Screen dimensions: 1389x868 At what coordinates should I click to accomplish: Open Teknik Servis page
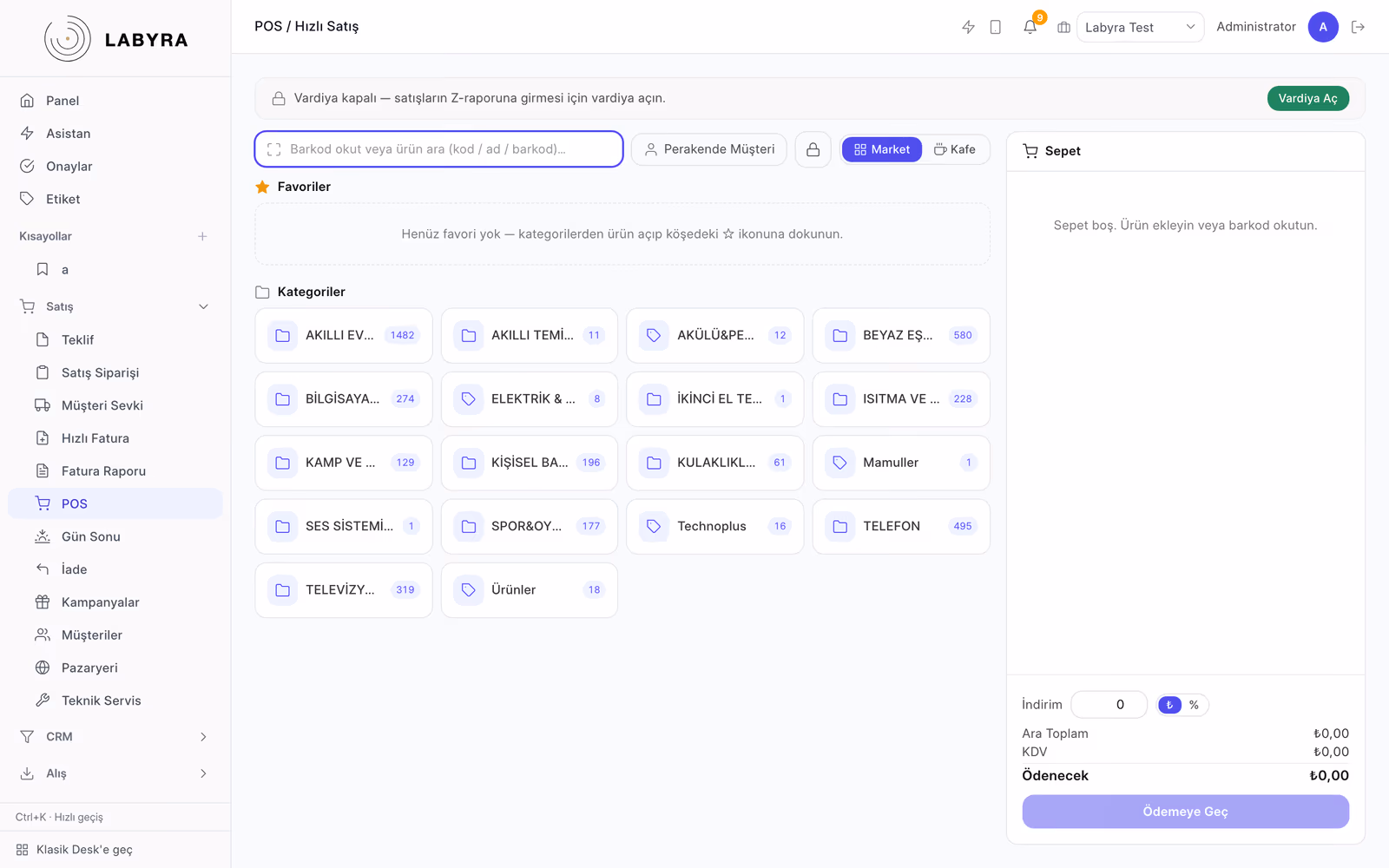click(x=115, y=700)
